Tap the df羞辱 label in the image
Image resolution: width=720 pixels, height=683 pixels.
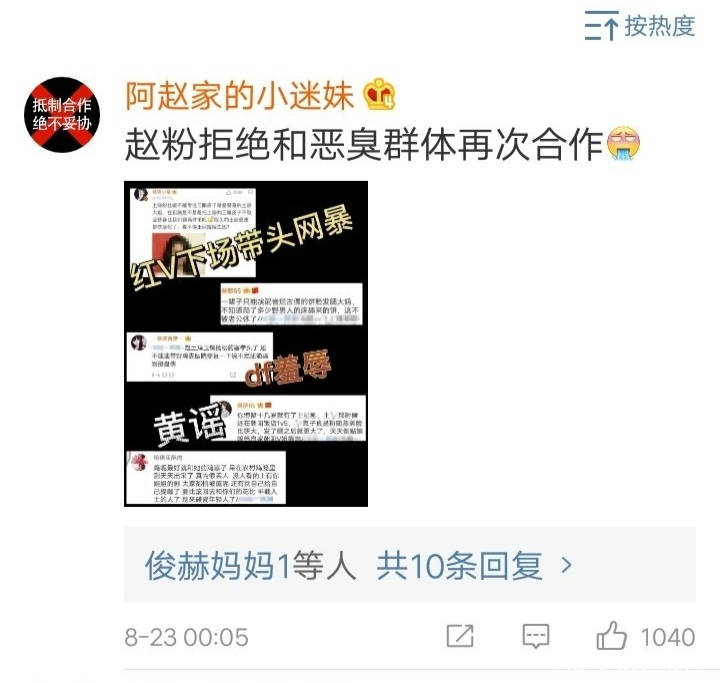coord(288,368)
